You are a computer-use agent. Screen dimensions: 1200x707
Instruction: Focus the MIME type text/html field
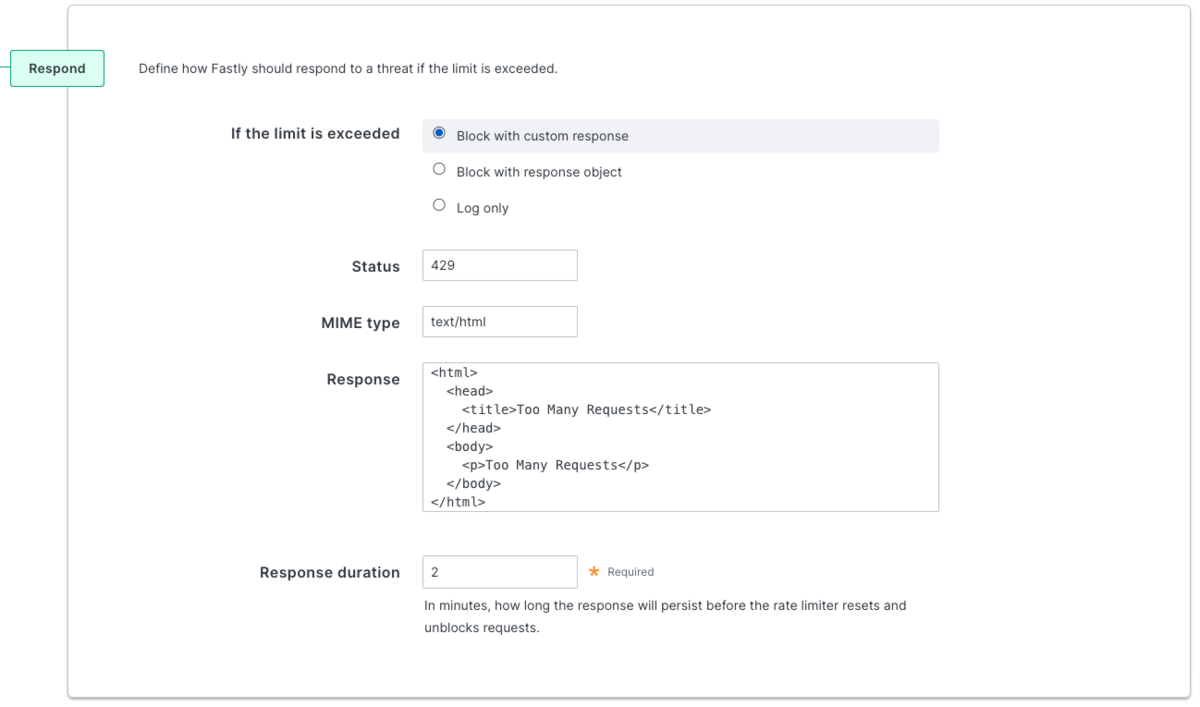point(500,322)
